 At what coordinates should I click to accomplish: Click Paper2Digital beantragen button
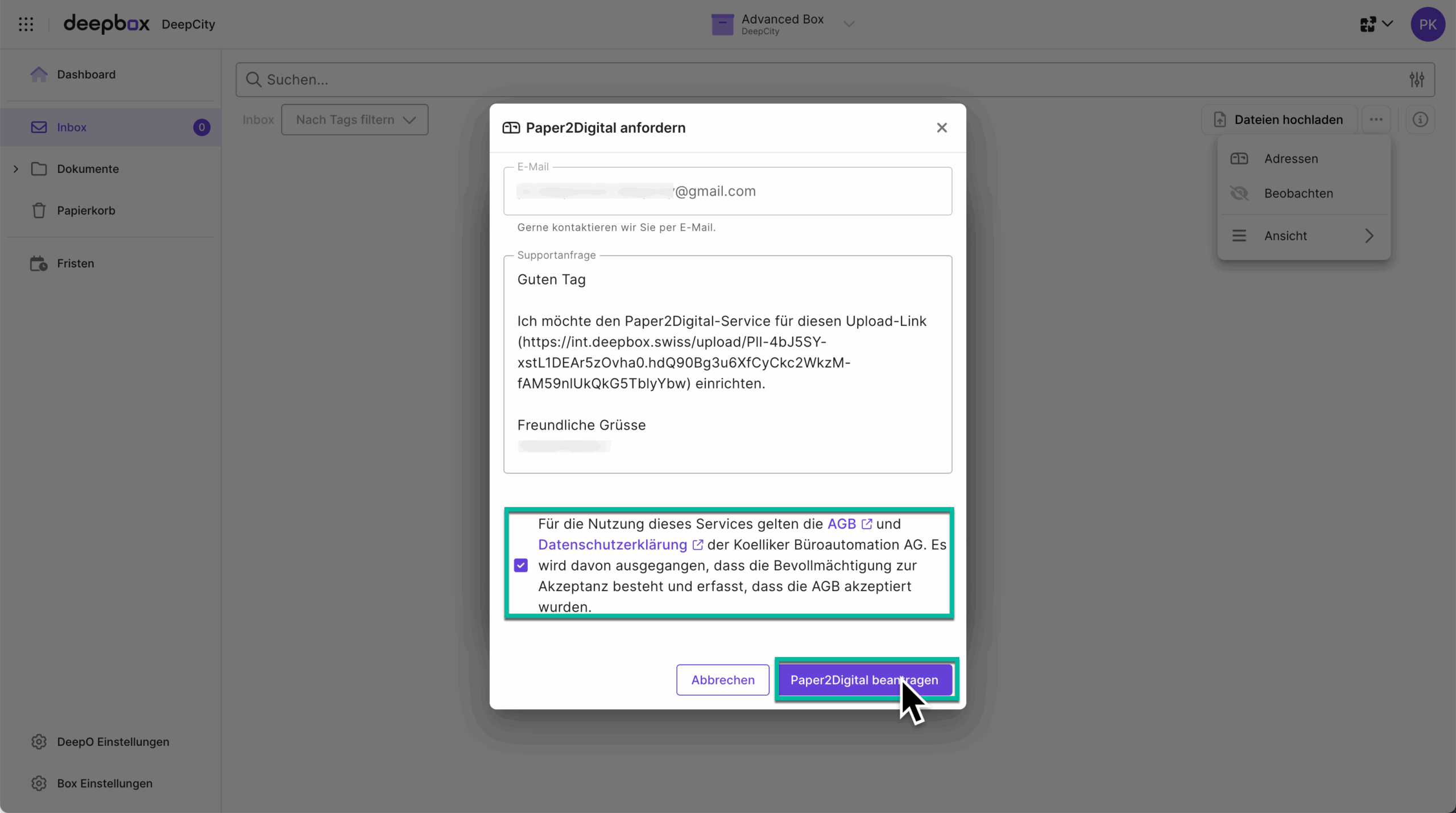[865, 680]
